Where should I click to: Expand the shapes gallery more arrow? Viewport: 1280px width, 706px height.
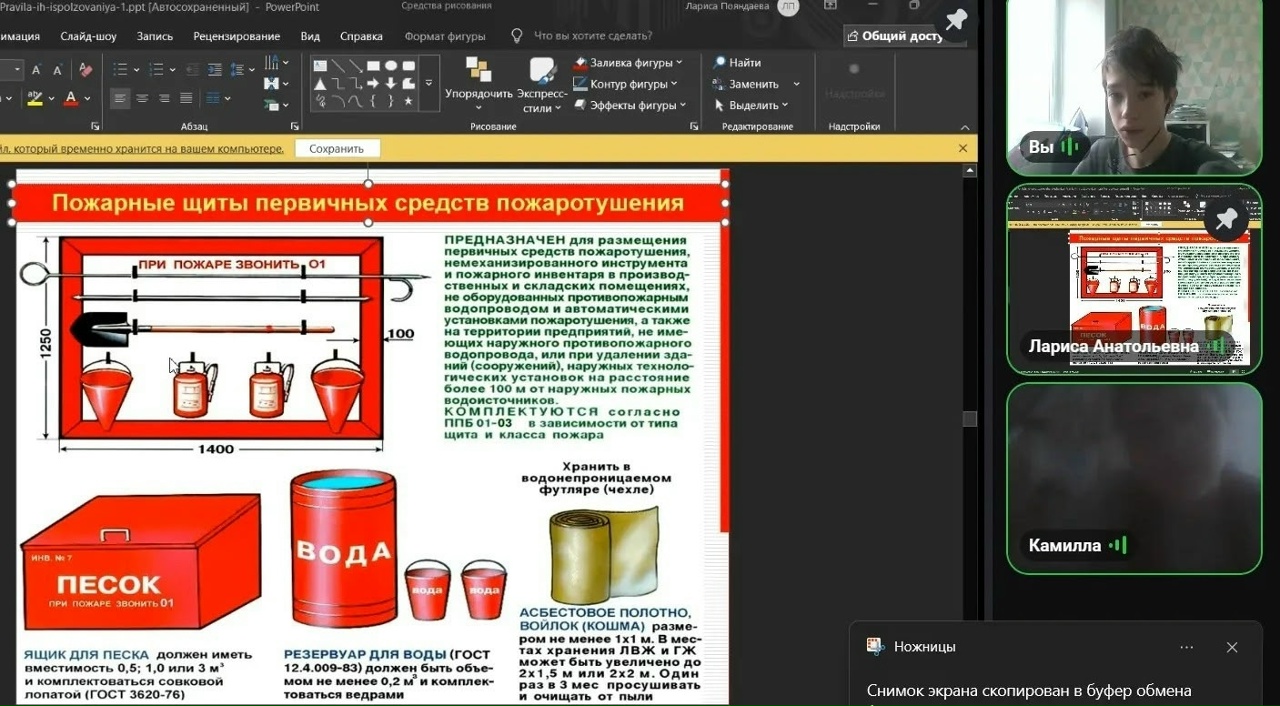coord(429,84)
